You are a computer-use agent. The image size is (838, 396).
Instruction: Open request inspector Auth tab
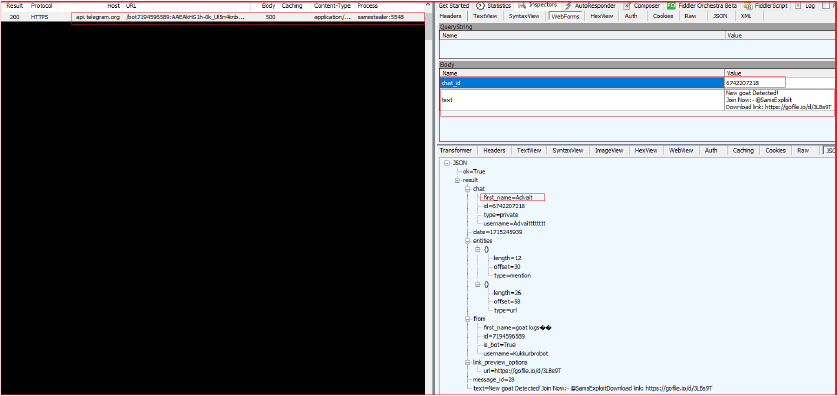pyautogui.click(x=631, y=16)
